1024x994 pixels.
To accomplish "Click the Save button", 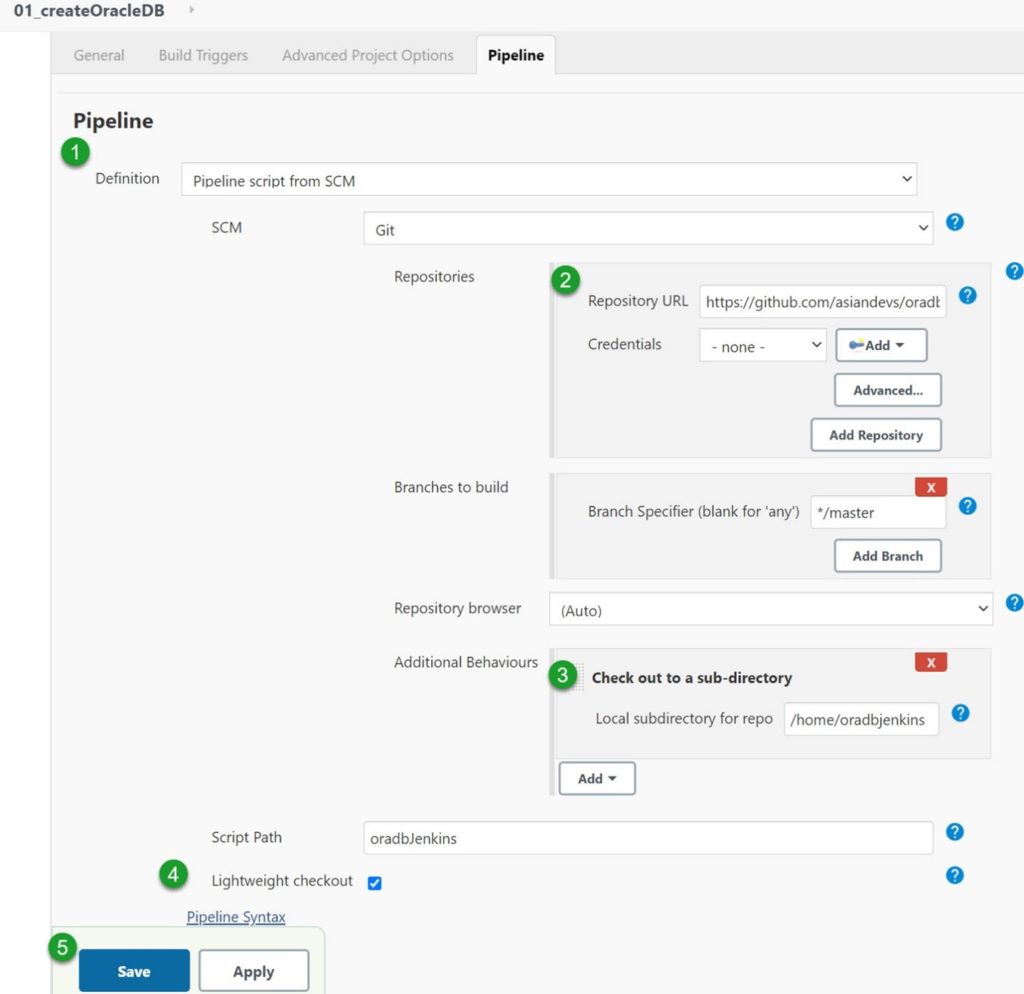I will tap(134, 970).
